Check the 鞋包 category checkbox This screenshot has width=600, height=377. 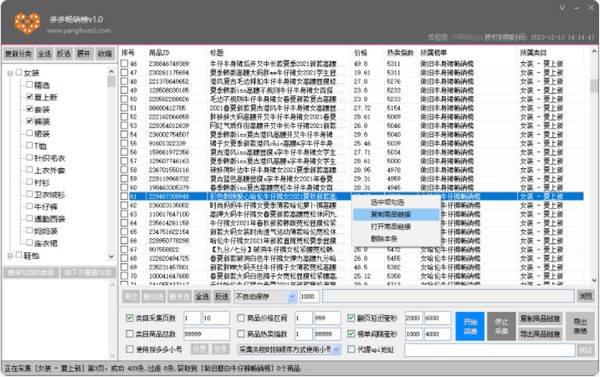point(18,255)
